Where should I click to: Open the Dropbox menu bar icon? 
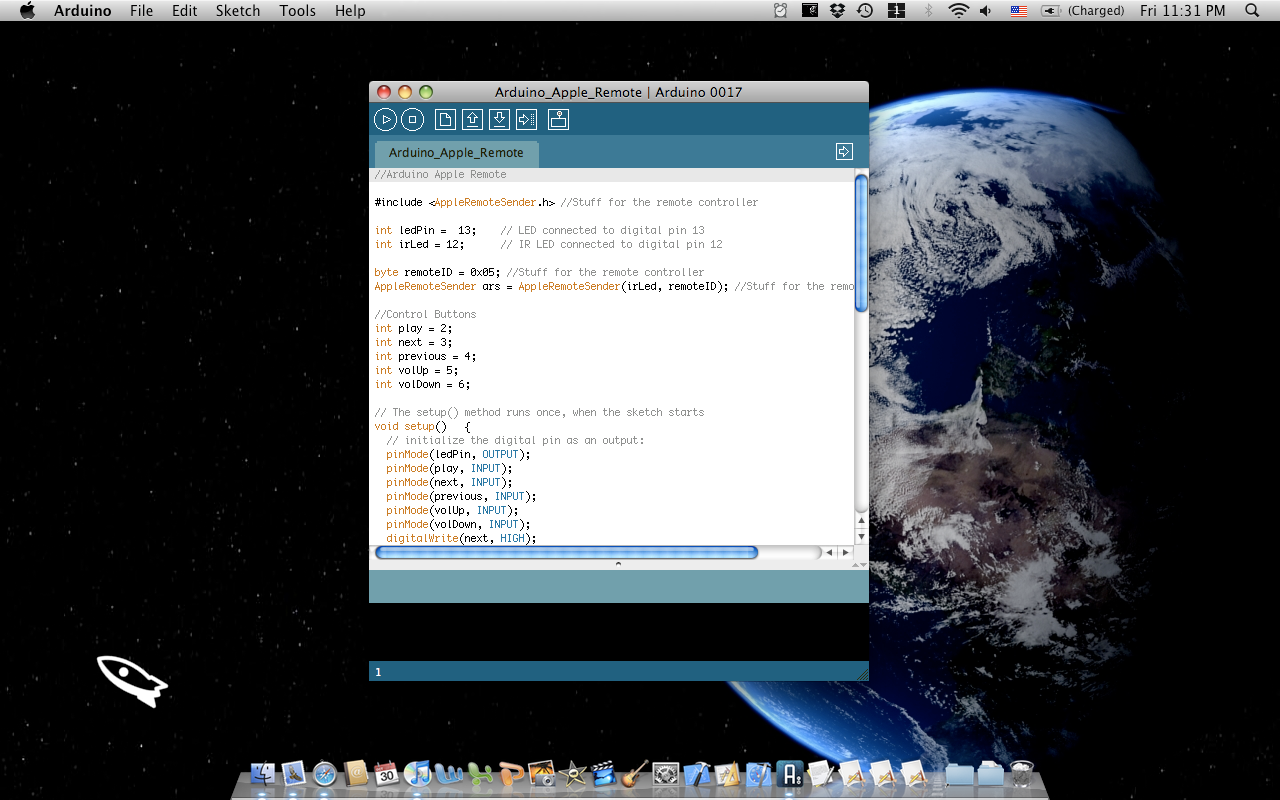point(837,11)
